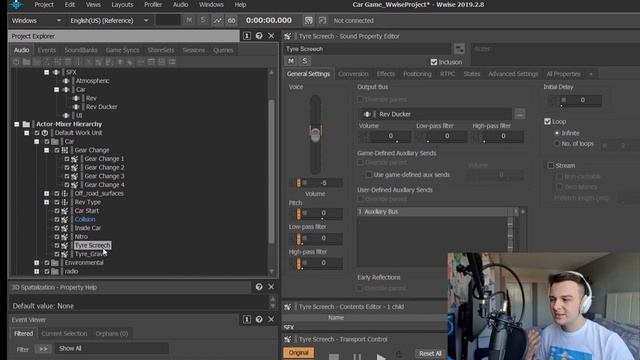Open help for the 3D Spatialization Property Help panel
Screen dimensions: 640x360
(259, 287)
